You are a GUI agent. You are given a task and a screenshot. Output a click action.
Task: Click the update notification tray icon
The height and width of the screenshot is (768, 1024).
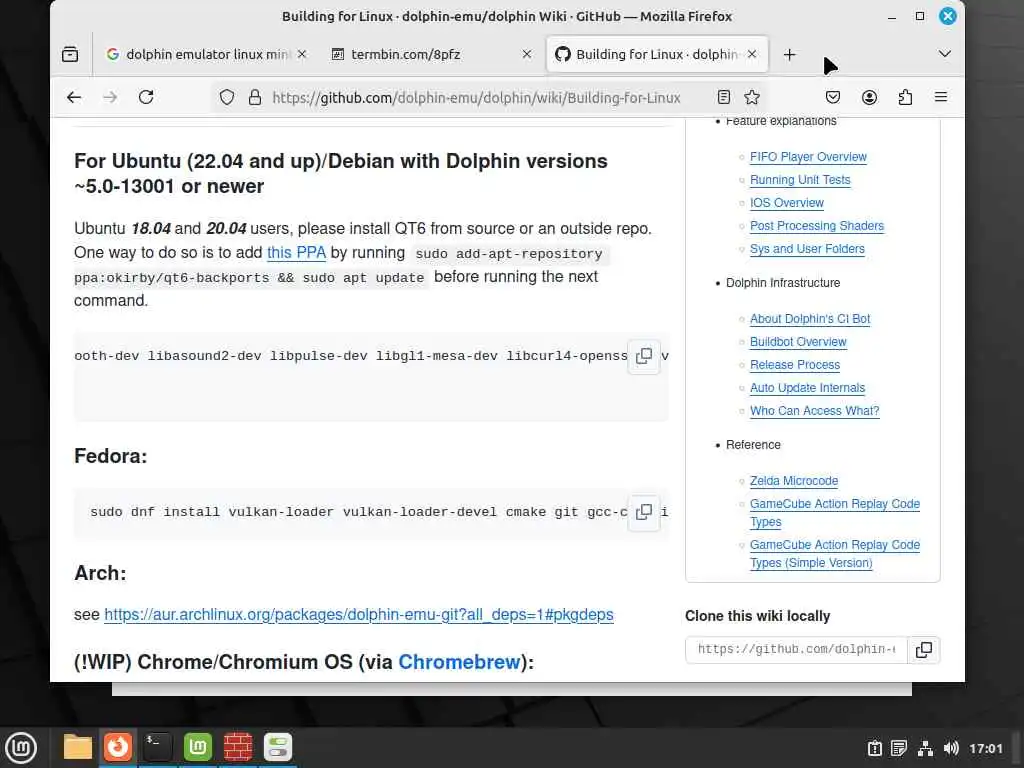click(x=875, y=748)
